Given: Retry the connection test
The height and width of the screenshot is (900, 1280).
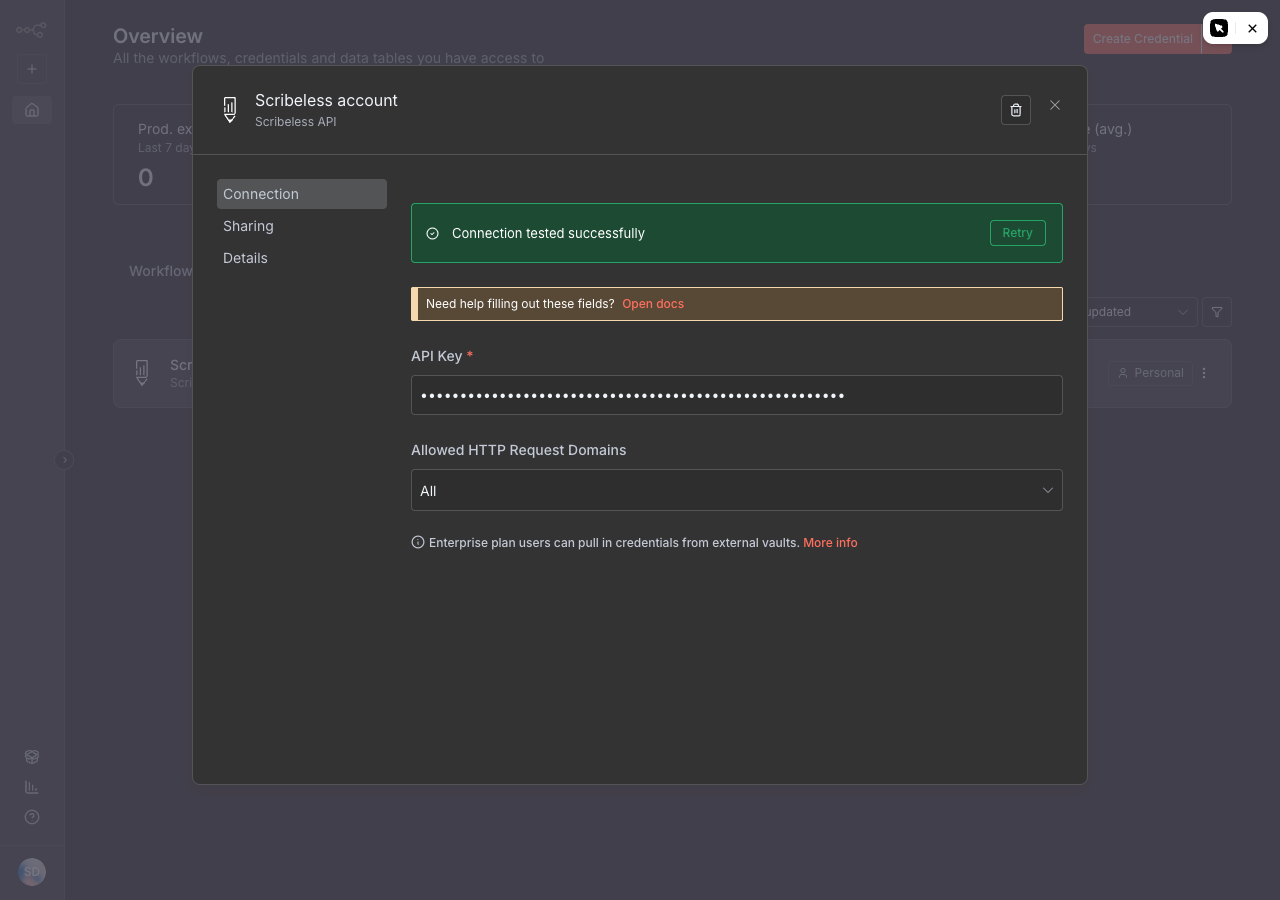Looking at the screenshot, I should point(1018,233).
